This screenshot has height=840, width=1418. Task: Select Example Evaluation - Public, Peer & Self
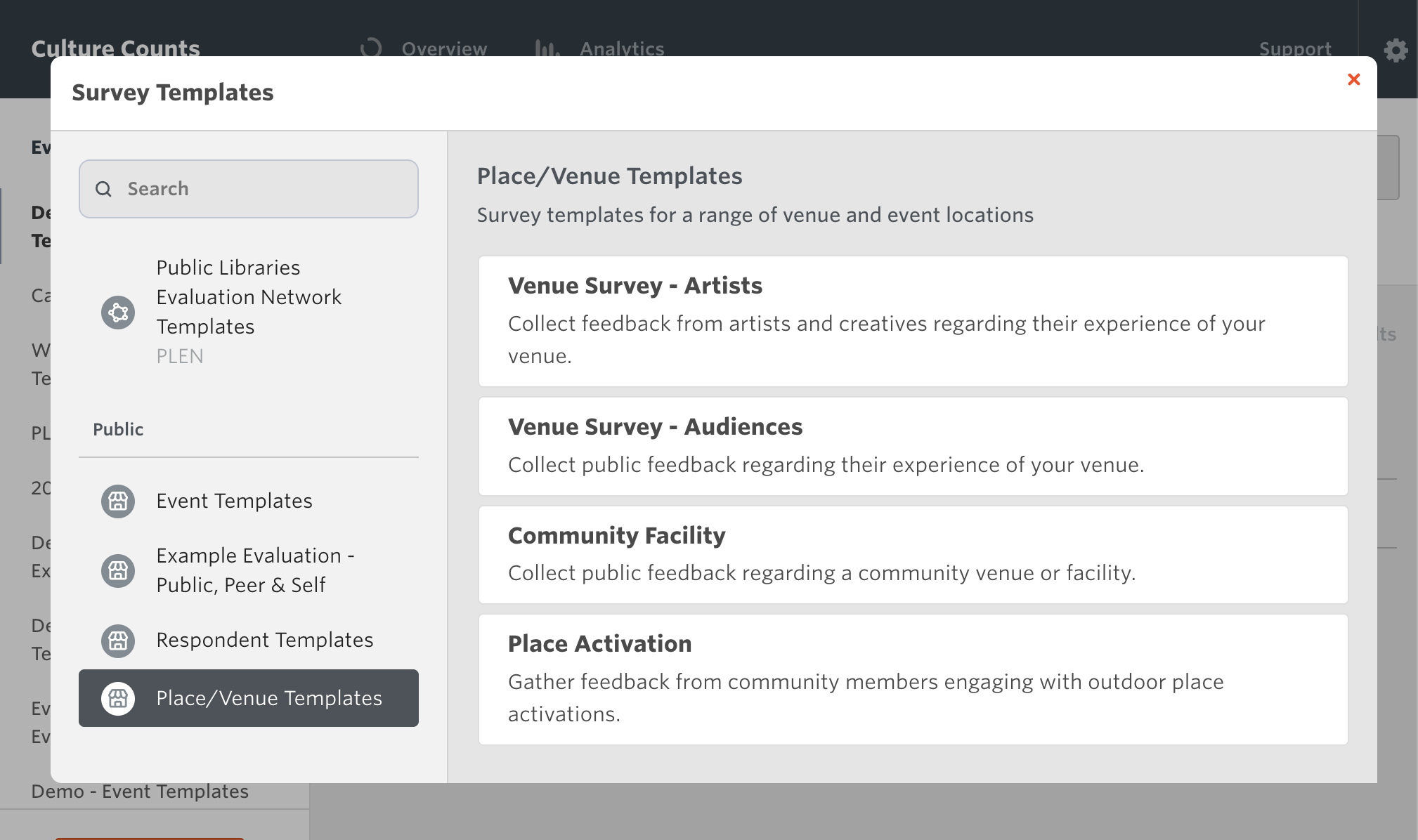point(254,570)
